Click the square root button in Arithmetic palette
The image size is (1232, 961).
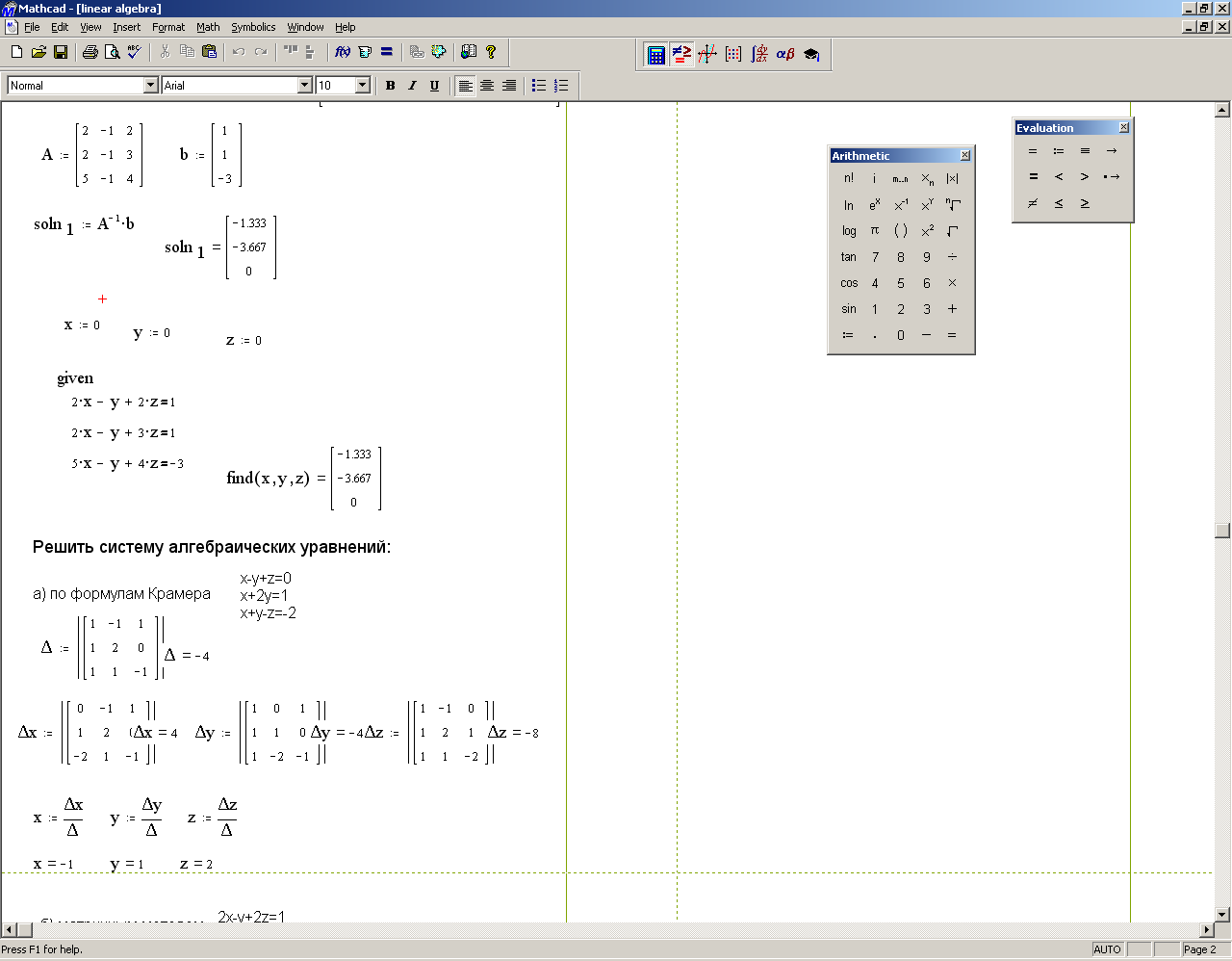(952, 231)
